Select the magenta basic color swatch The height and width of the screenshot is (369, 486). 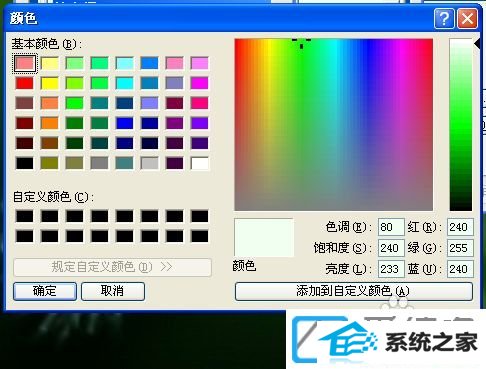(x=200, y=83)
